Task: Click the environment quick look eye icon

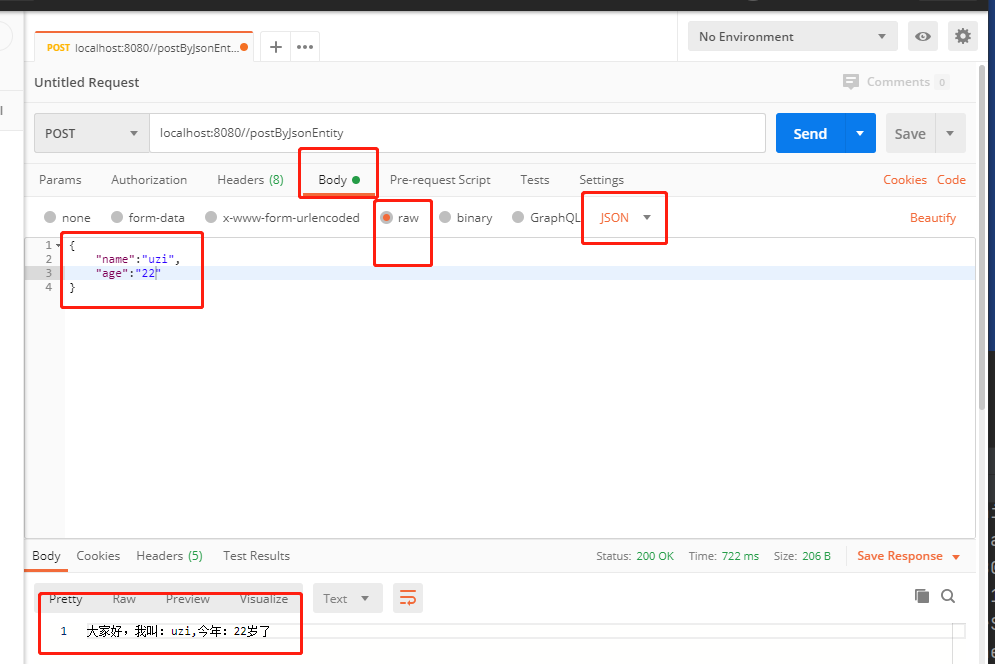Action: (x=923, y=36)
